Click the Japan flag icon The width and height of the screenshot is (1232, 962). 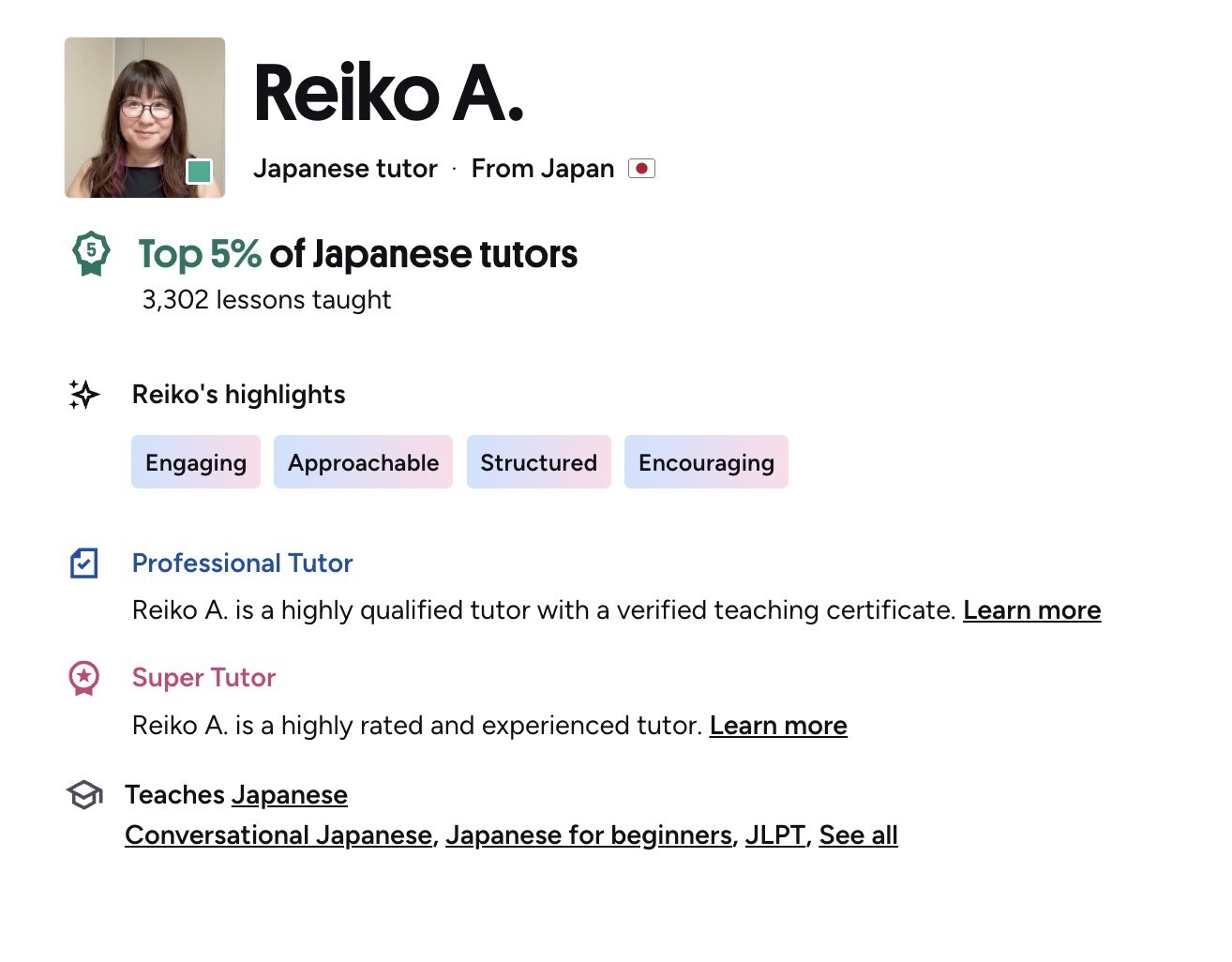[641, 169]
